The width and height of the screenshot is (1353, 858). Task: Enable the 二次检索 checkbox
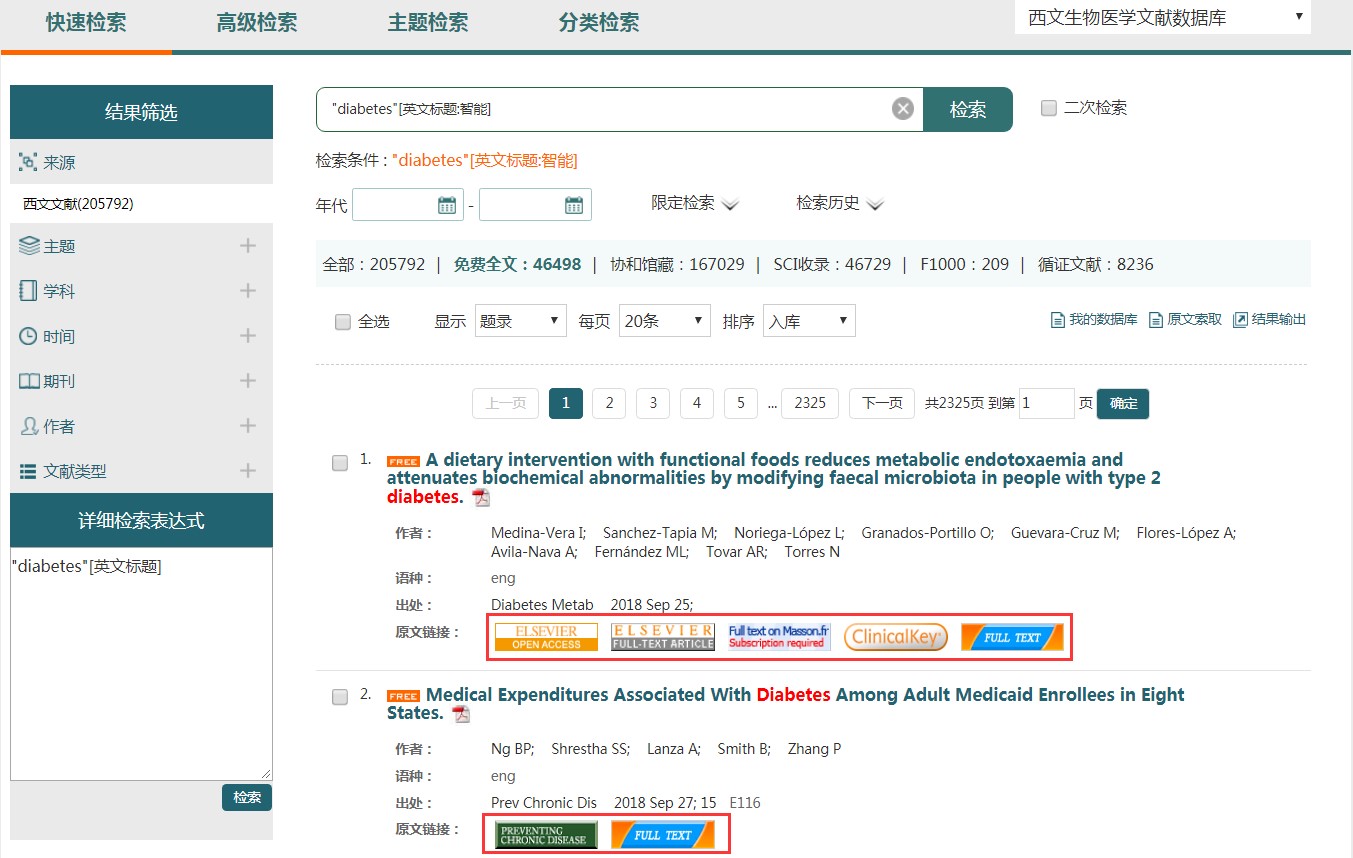coord(1049,108)
